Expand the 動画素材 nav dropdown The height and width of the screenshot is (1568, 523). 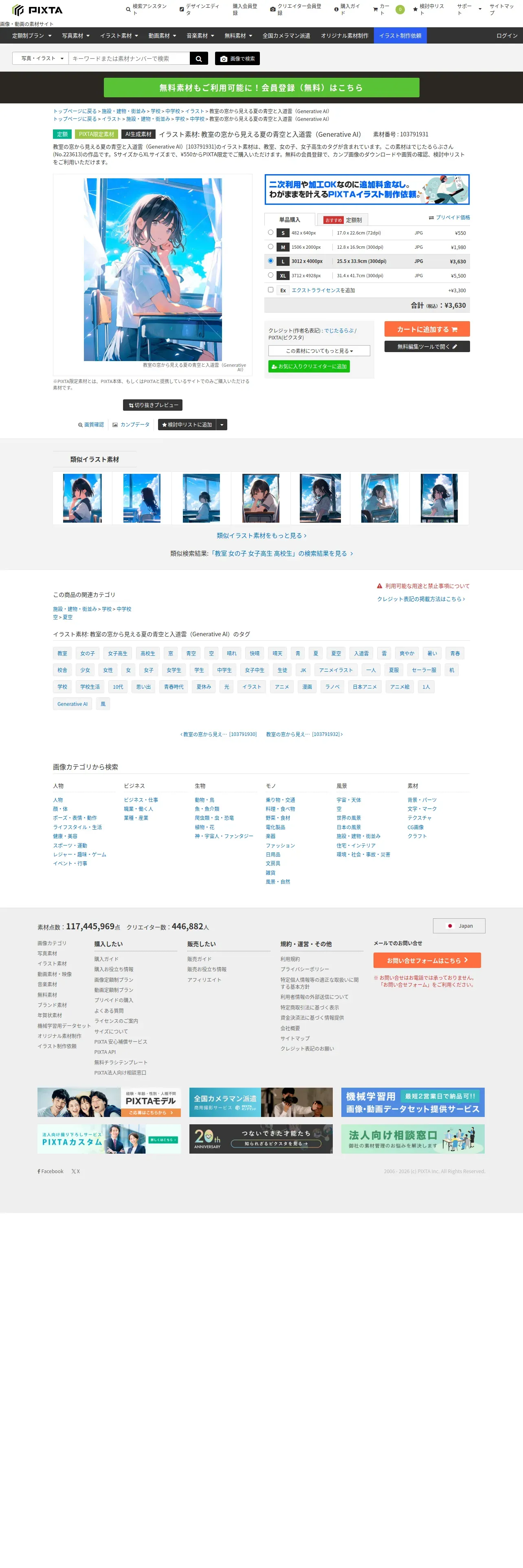(162, 36)
